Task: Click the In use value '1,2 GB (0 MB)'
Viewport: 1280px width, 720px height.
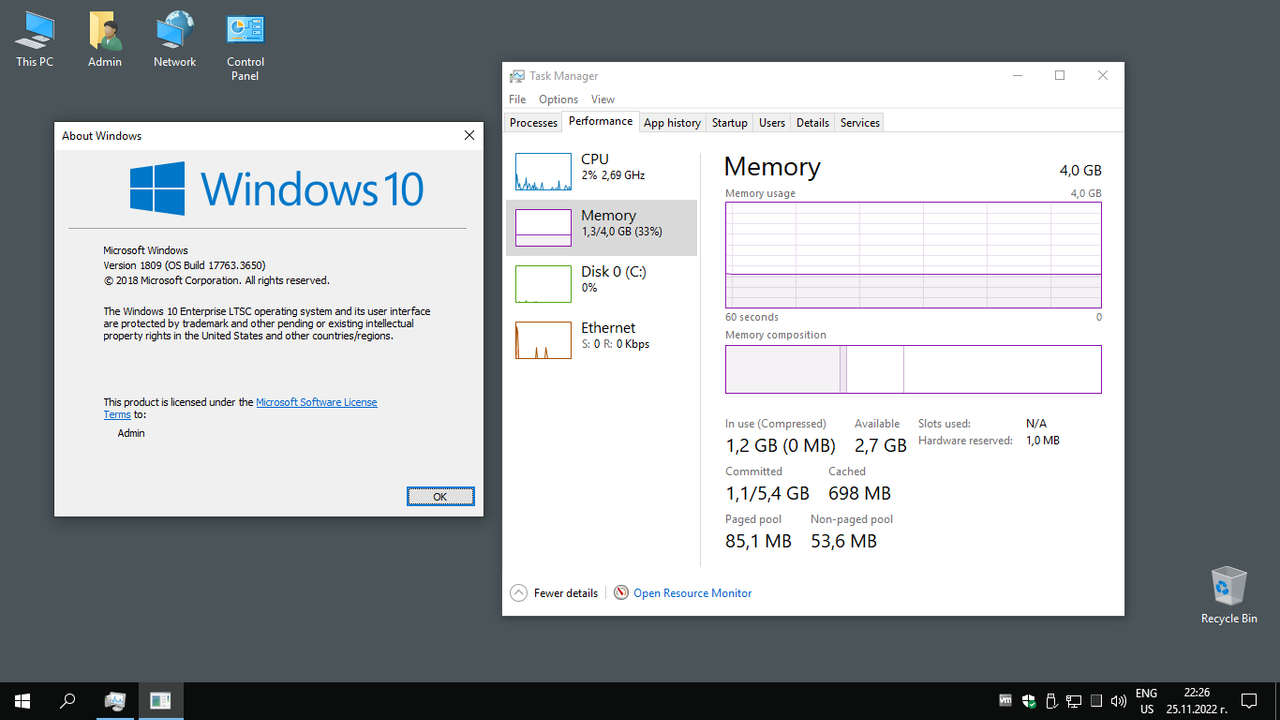Action: 780,445
